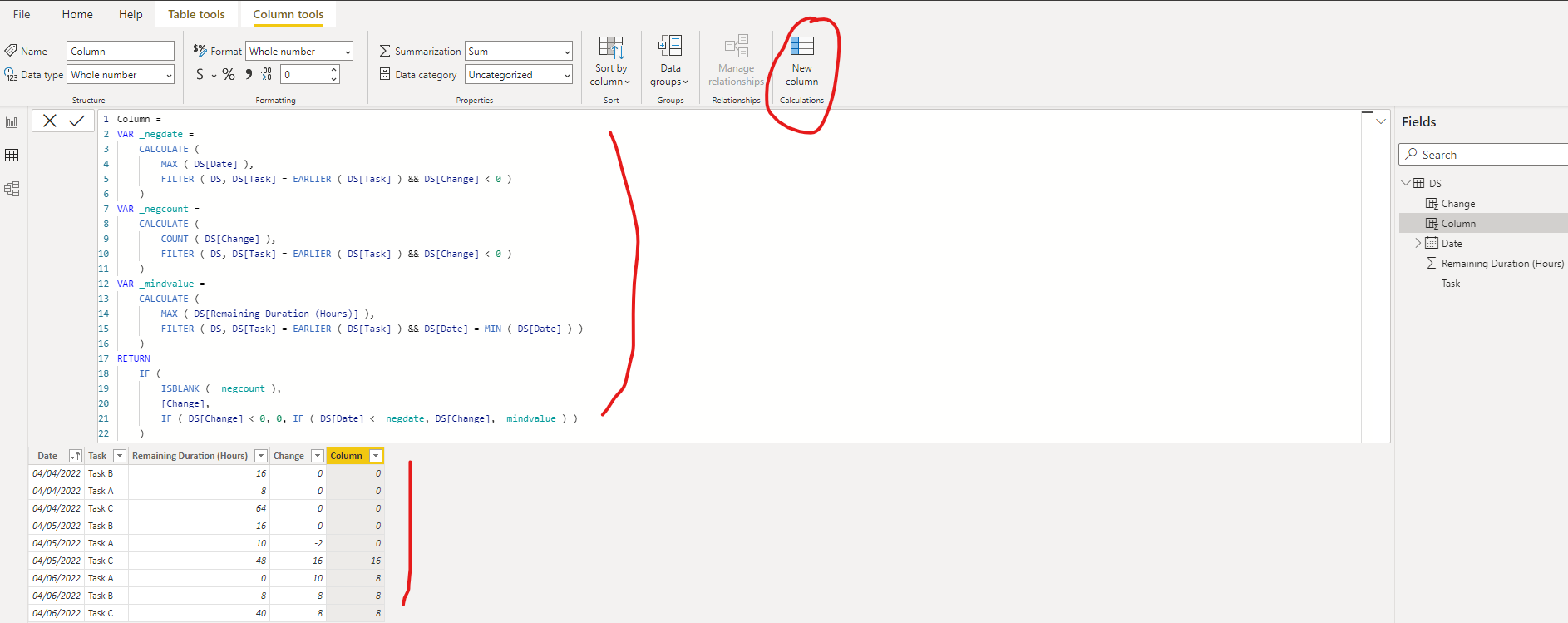Sort ascending icon on Date header
This screenshot has height=623, width=1568.
pos(75,456)
